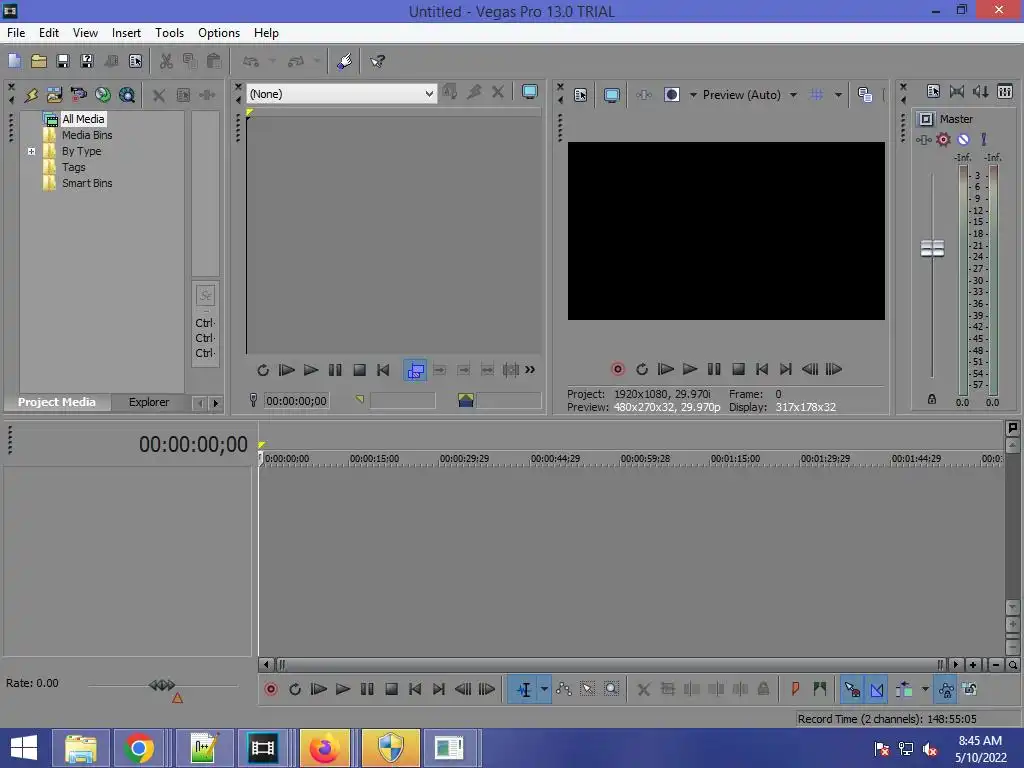Select the Smart Bins folder
The height and width of the screenshot is (768, 1024).
coord(87,184)
